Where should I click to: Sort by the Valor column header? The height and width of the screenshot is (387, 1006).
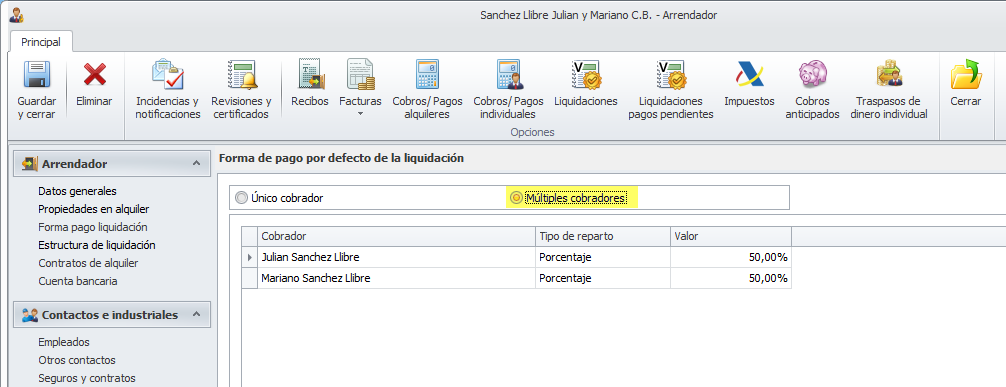(731, 236)
